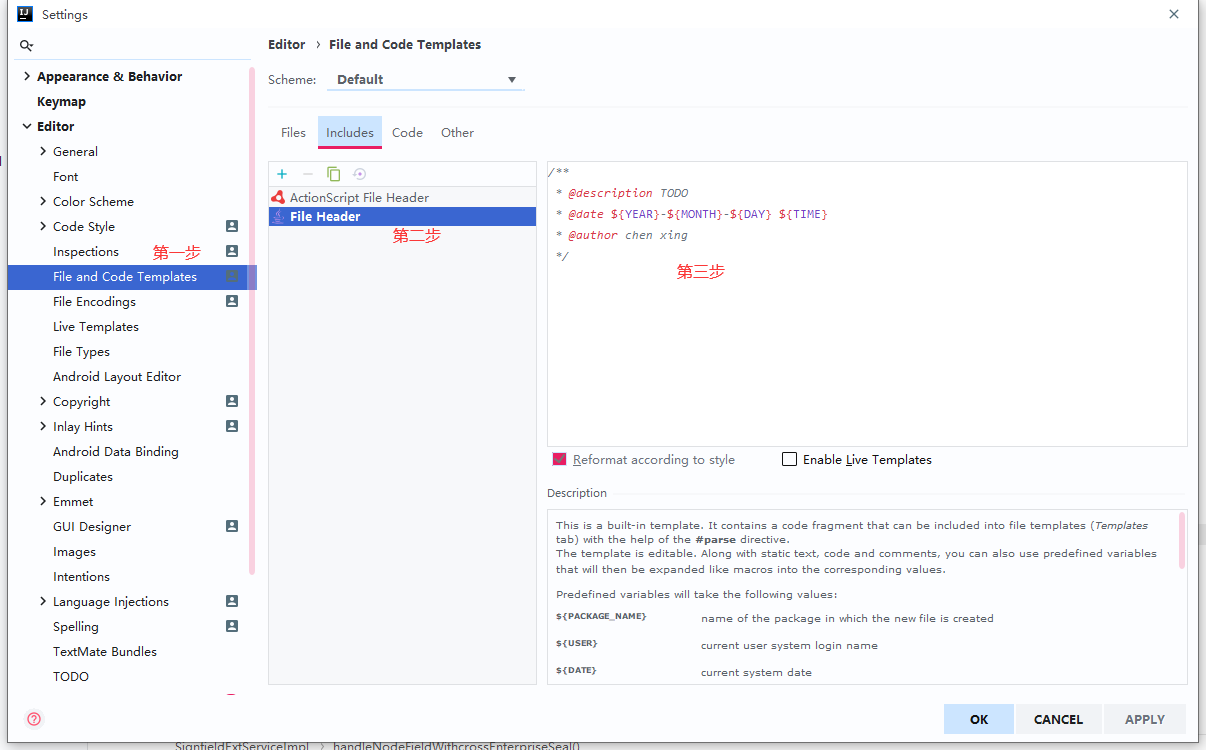
Task: Select Font under Editor
Action: 66,176
